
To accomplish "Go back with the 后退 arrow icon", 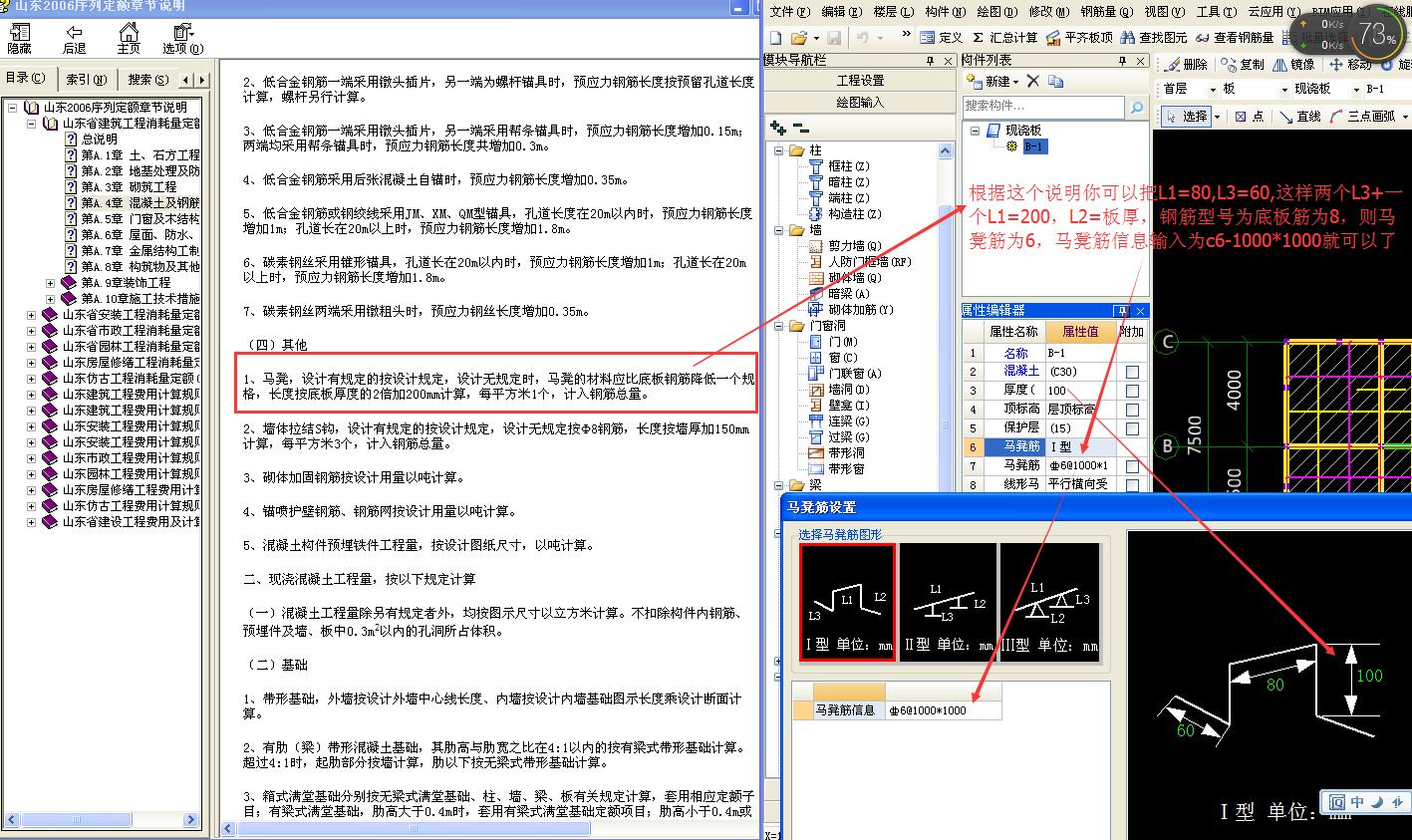I will click(74, 39).
